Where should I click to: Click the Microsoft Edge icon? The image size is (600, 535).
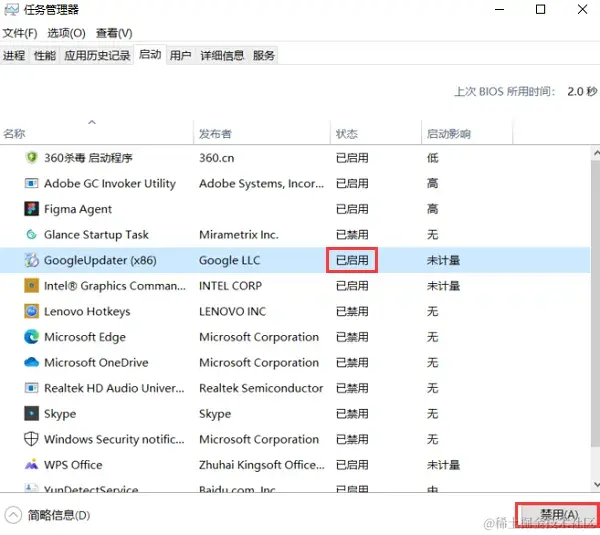pyautogui.click(x=31, y=337)
